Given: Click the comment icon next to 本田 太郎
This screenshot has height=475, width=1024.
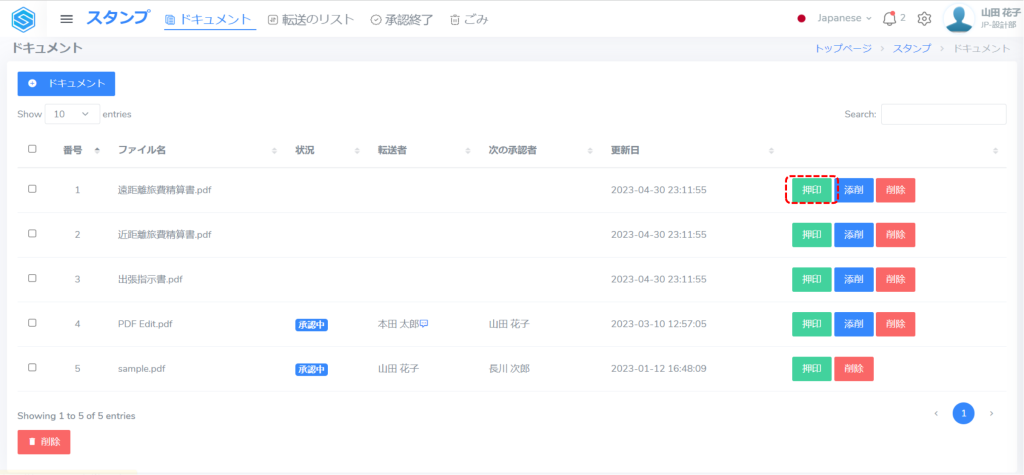Looking at the screenshot, I should point(424,324).
